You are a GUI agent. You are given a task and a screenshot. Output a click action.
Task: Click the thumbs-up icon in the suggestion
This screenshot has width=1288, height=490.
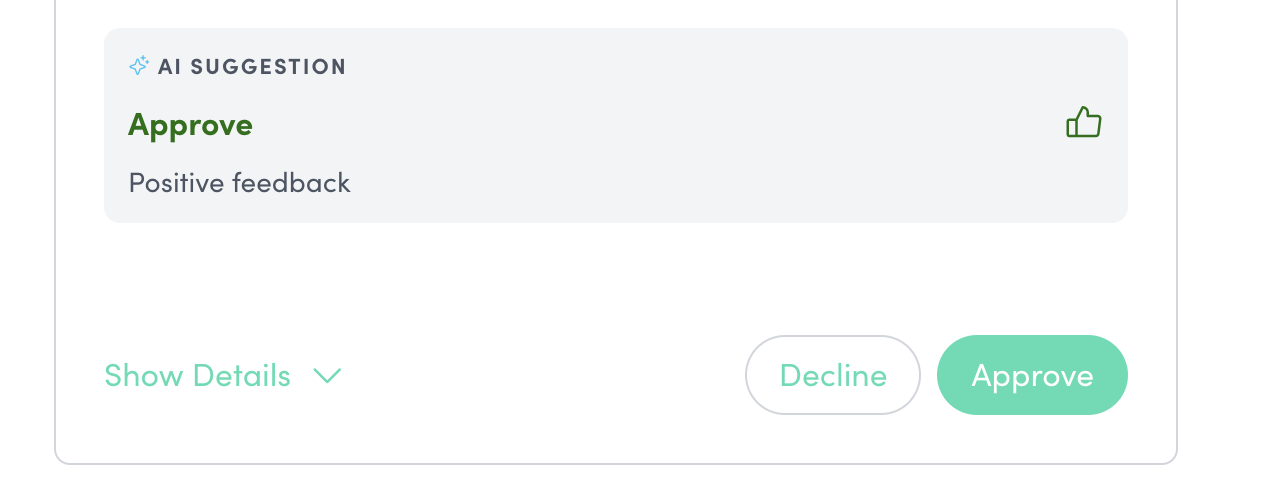(x=1083, y=124)
